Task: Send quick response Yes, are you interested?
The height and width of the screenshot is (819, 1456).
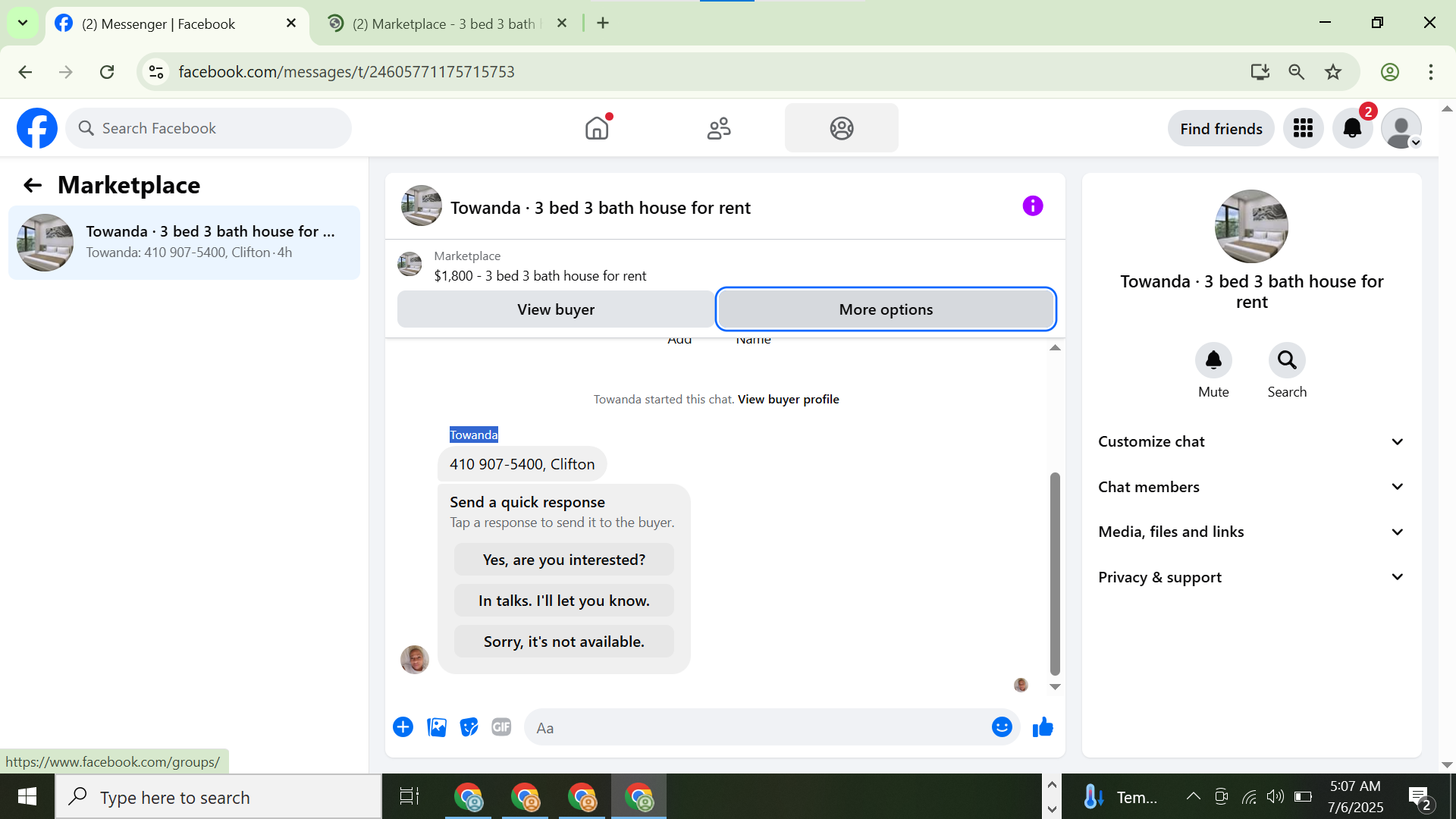Action: 563,560
